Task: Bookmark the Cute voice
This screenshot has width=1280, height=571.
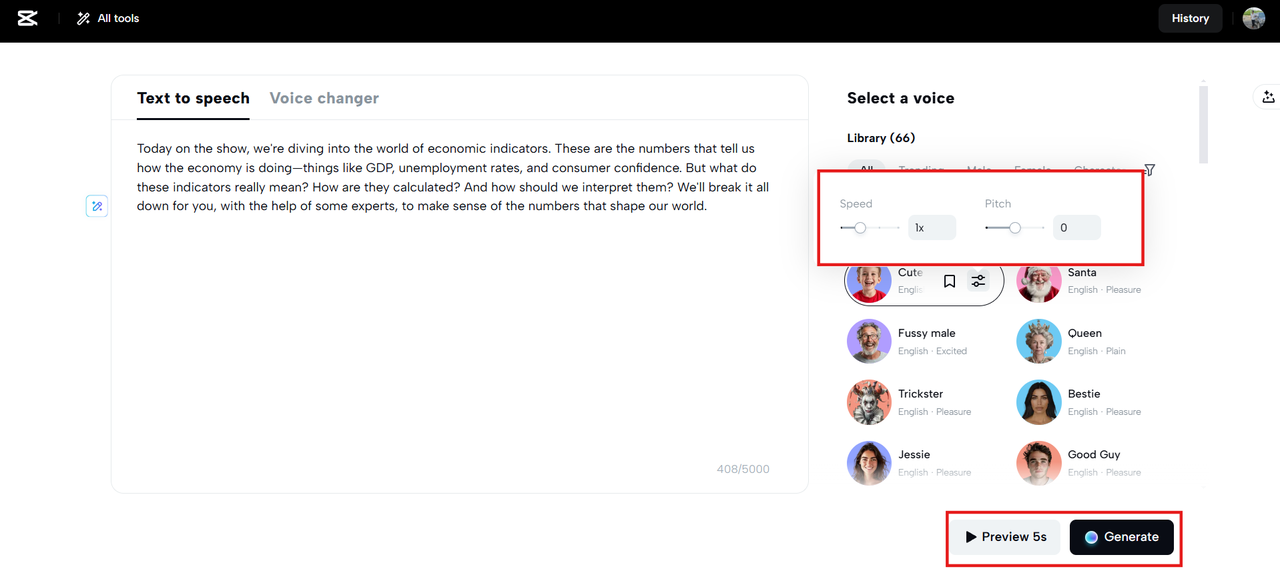Action: click(949, 282)
